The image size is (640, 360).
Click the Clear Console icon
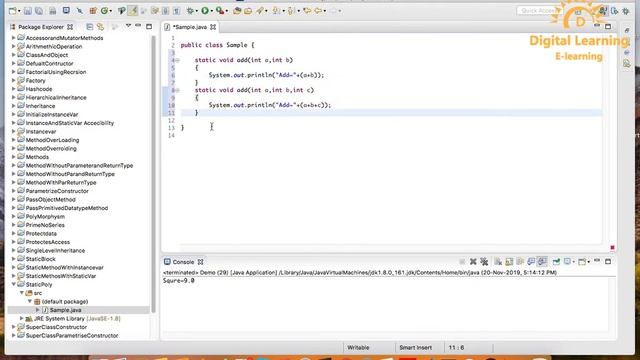point(498,262)
